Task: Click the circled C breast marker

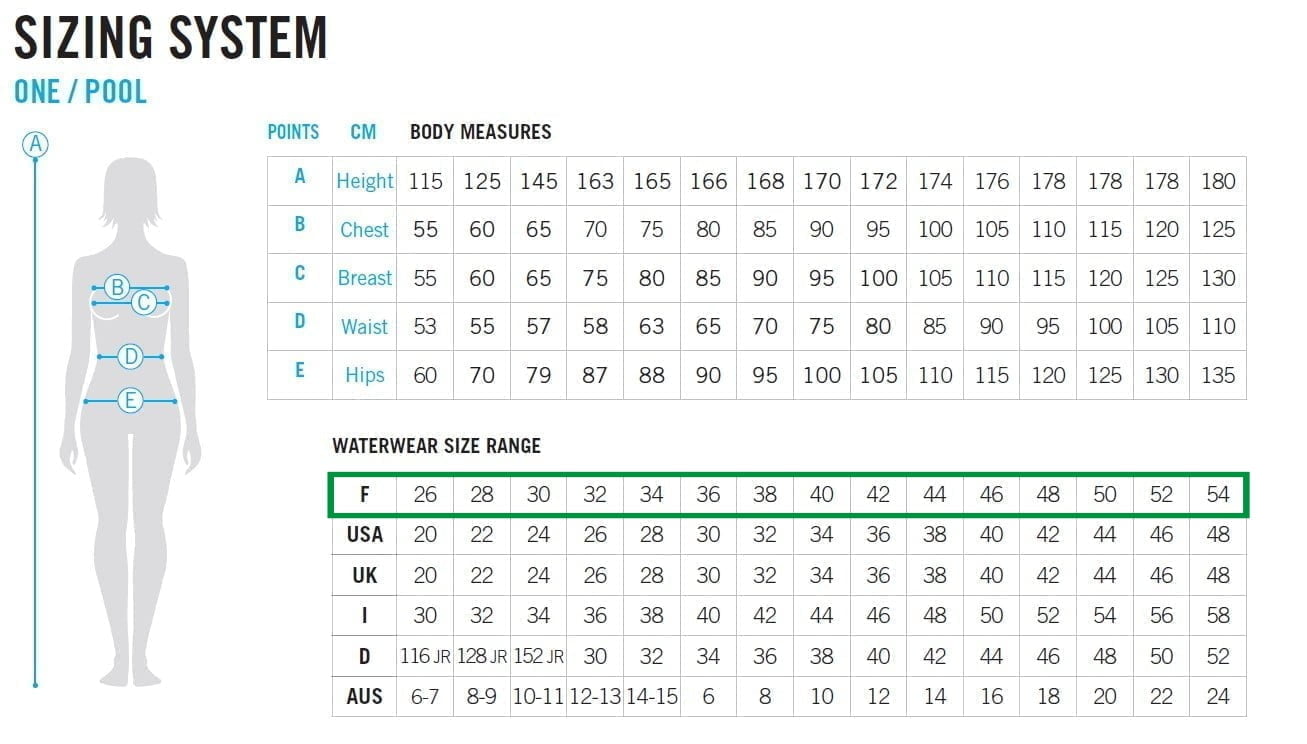Action: (144, 302)
